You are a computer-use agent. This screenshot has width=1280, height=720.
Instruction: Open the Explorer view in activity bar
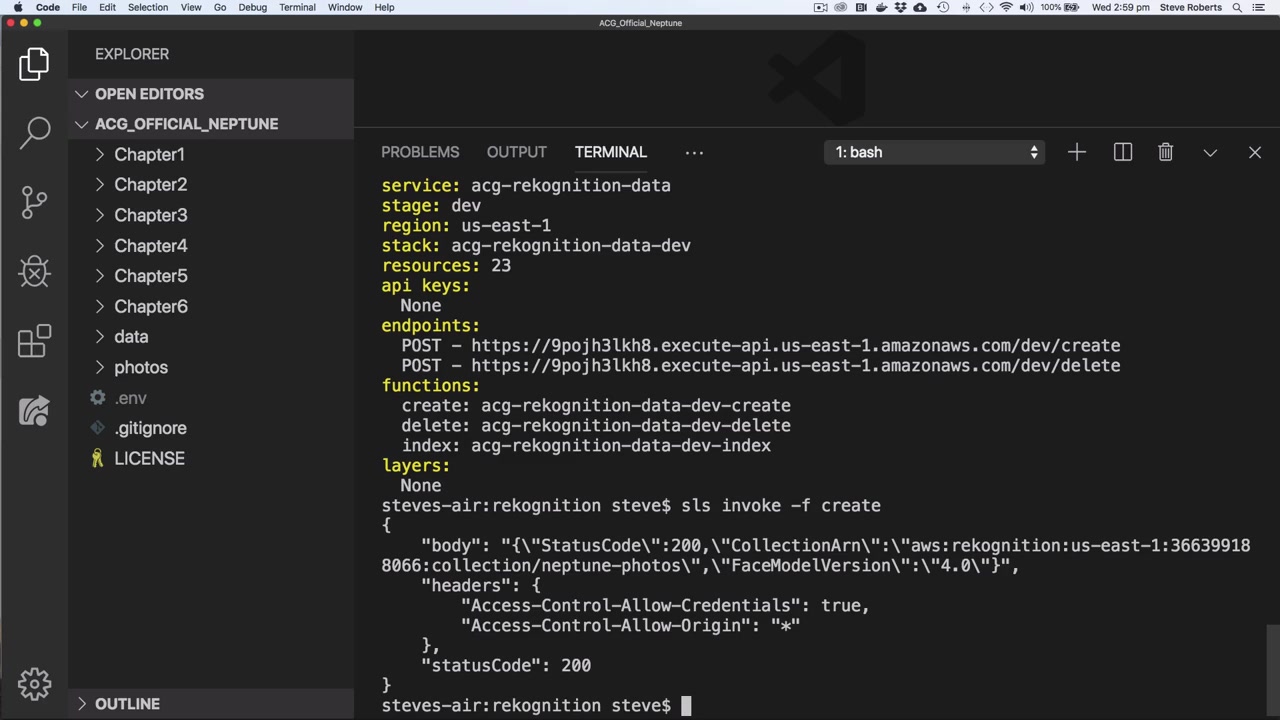pyautogui.click(x=34, y=64)
